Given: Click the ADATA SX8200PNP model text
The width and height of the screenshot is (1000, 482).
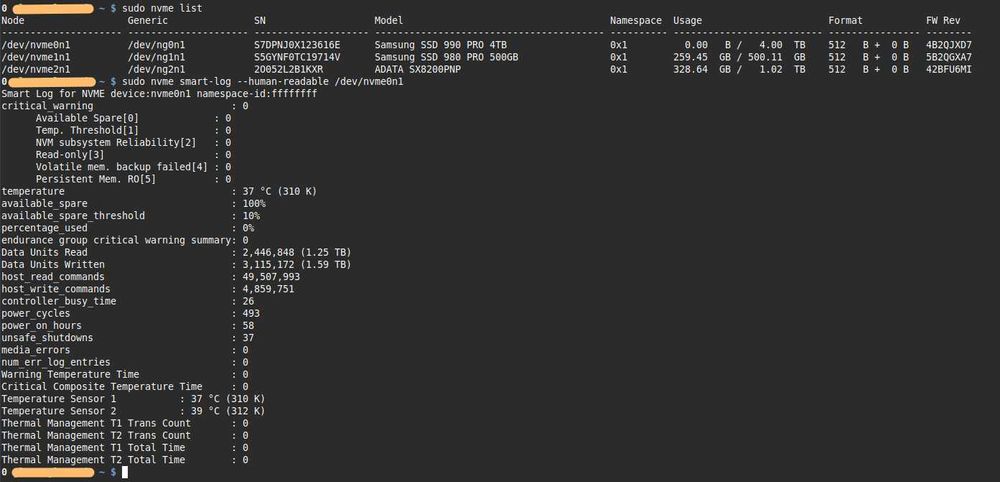Looking at the screenshot, I should 420,69.
